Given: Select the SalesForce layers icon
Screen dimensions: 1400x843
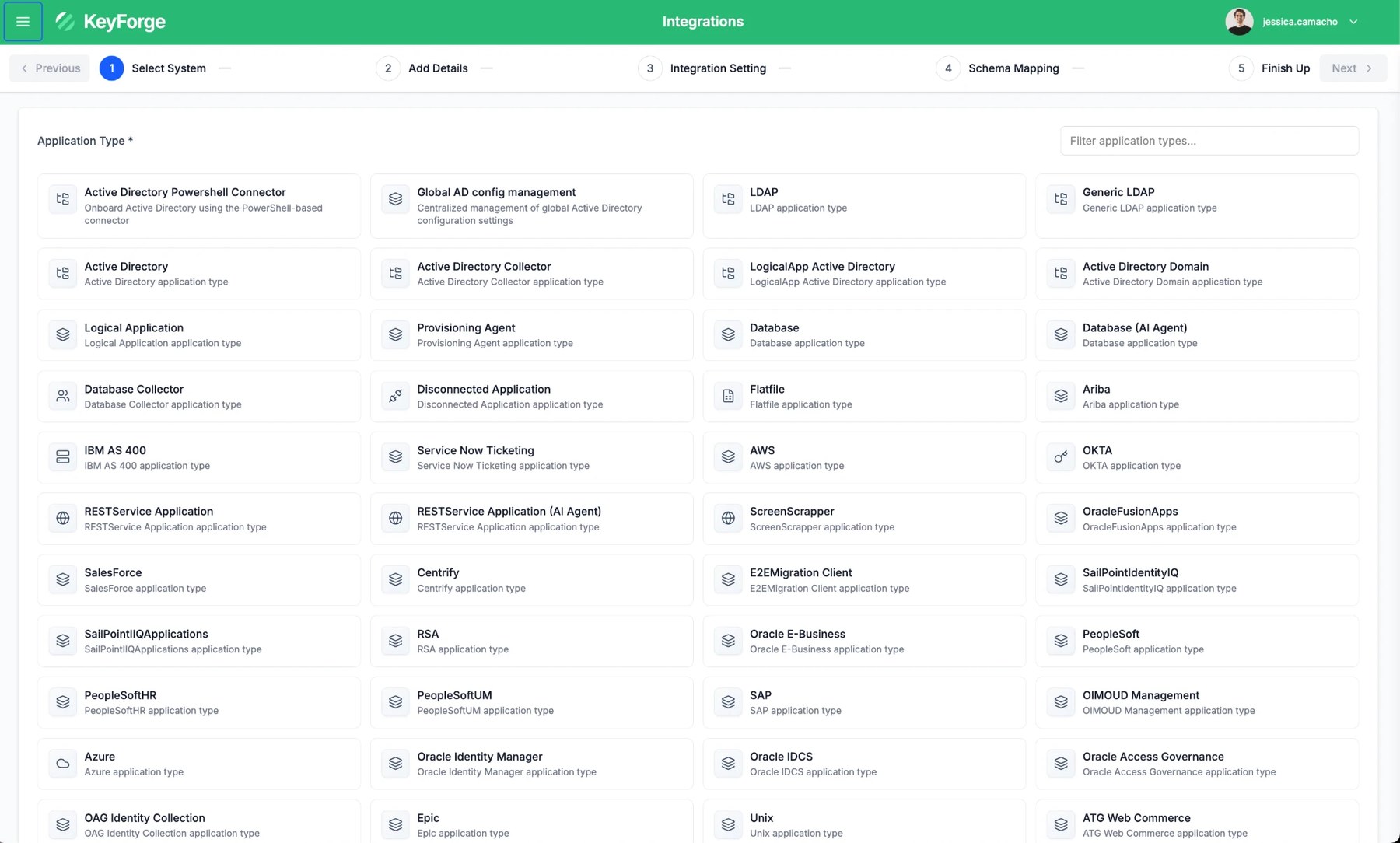Looking at the screenshot, I should (63, 579).
